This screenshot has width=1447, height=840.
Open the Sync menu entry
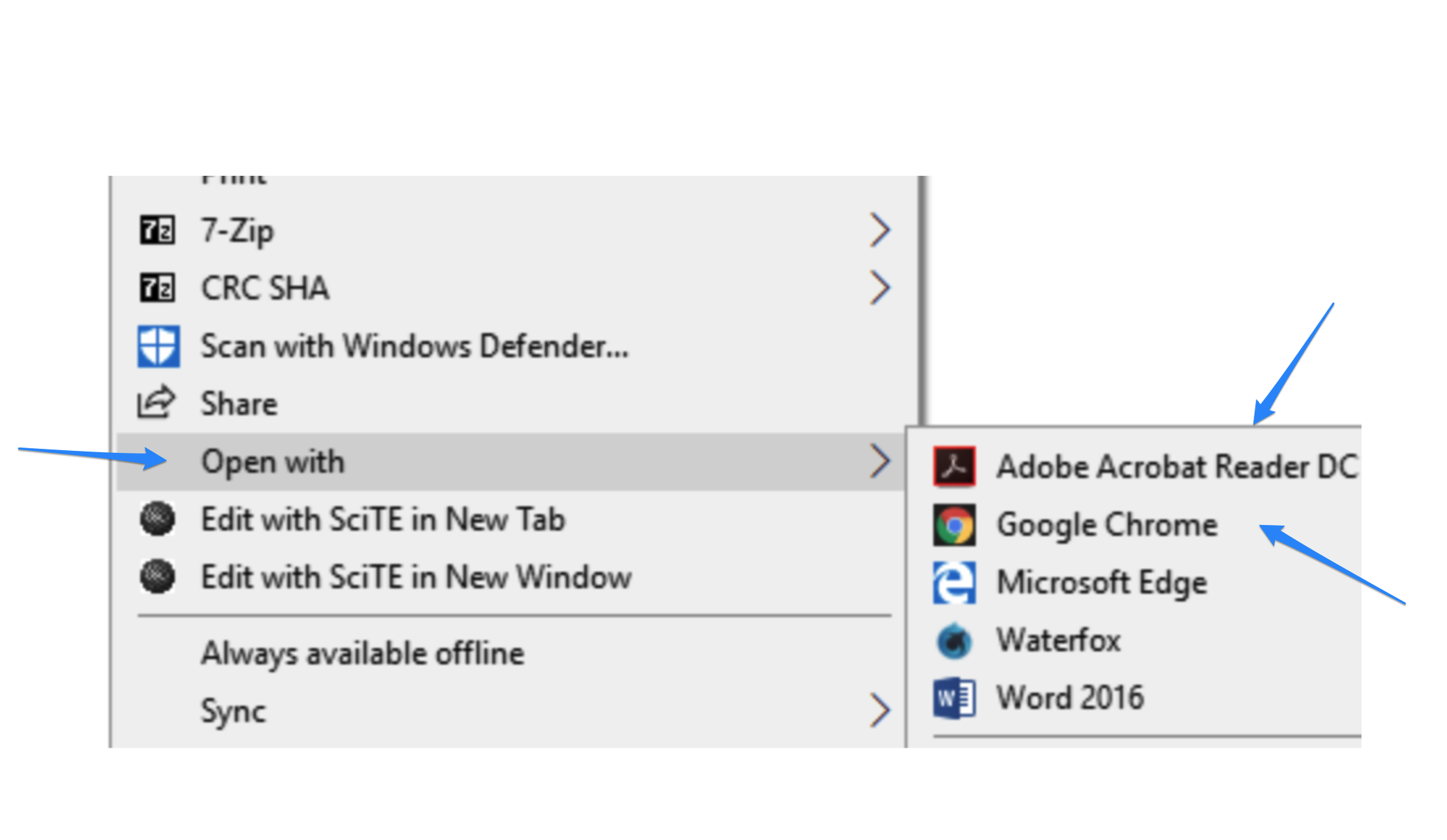point(510,711)
